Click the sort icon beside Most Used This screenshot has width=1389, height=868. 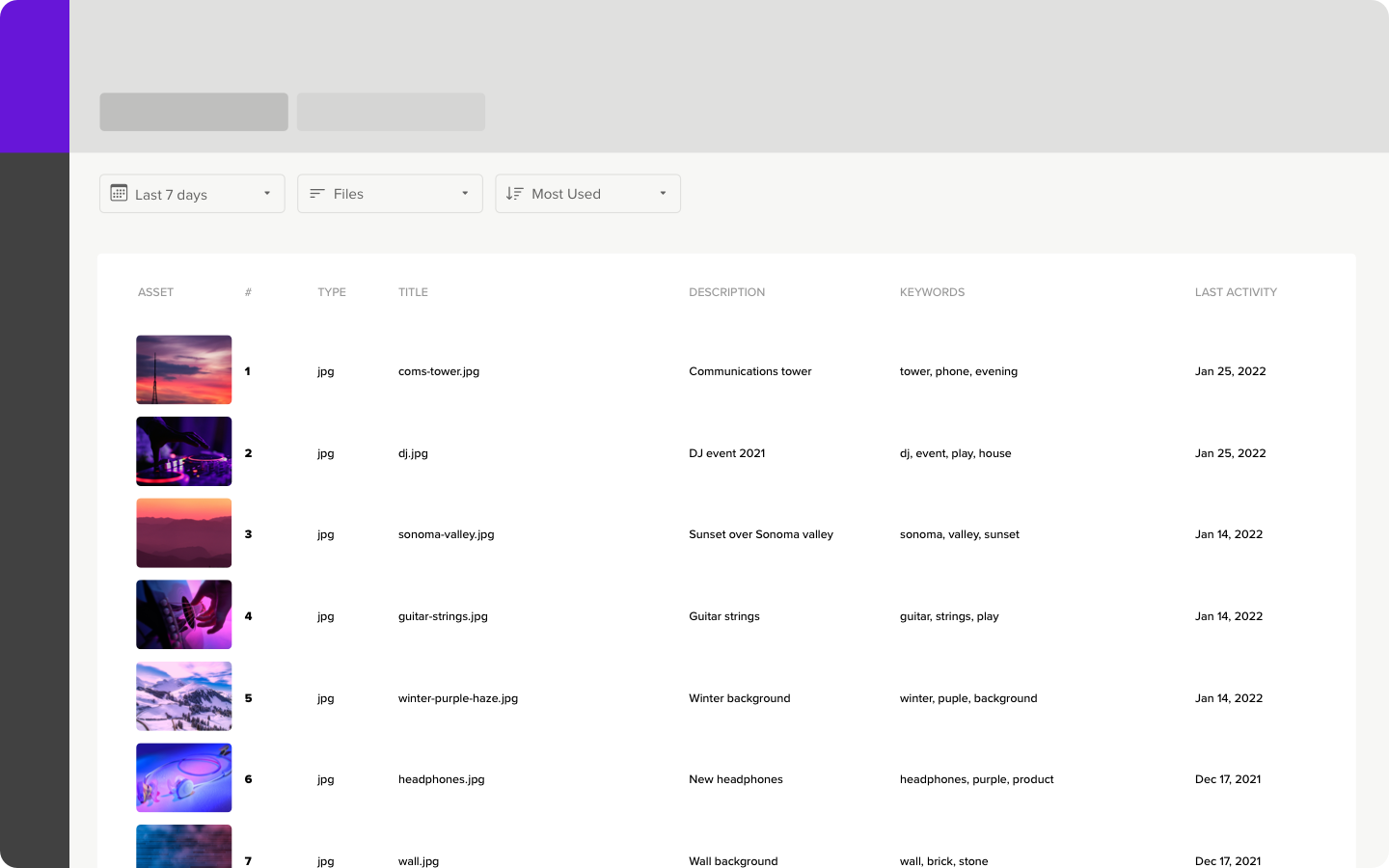514,194
